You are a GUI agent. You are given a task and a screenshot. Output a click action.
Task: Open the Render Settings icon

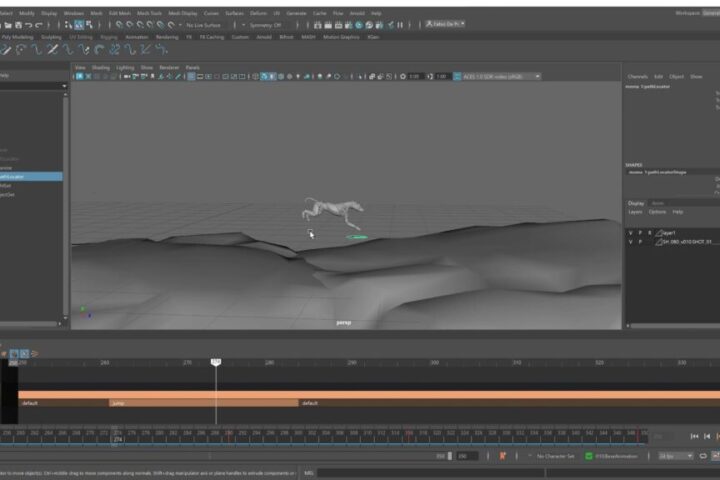pos(349,25)
